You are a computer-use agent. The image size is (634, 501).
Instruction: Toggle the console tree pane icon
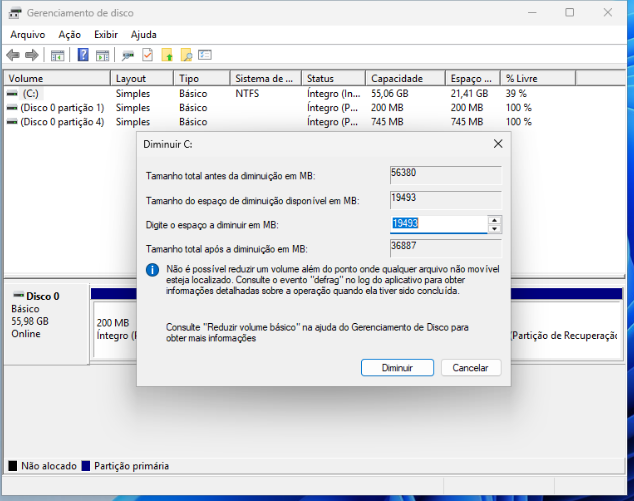(x=57, y=55)
